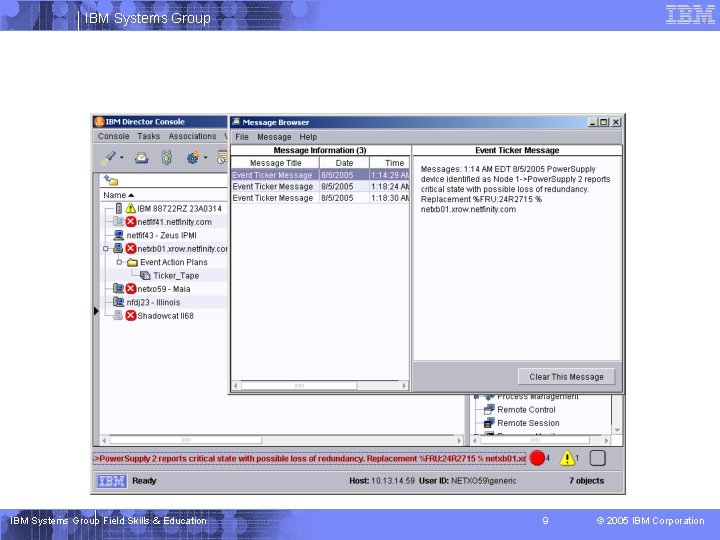Open dropdown arrow beside the gear icon

point(205,158)
